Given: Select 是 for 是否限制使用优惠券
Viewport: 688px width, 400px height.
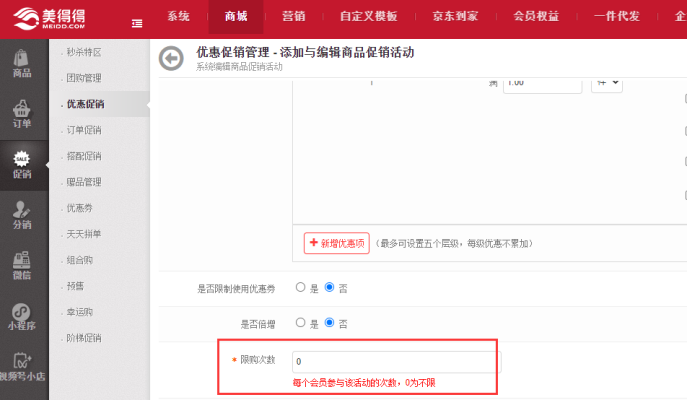Looking at the screenshot, I should (x=300, y=287).
